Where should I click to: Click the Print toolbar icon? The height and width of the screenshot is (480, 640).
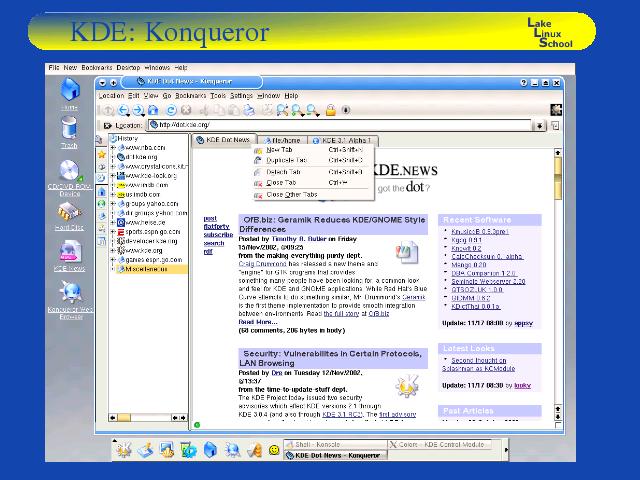click(x=249, y=110)
